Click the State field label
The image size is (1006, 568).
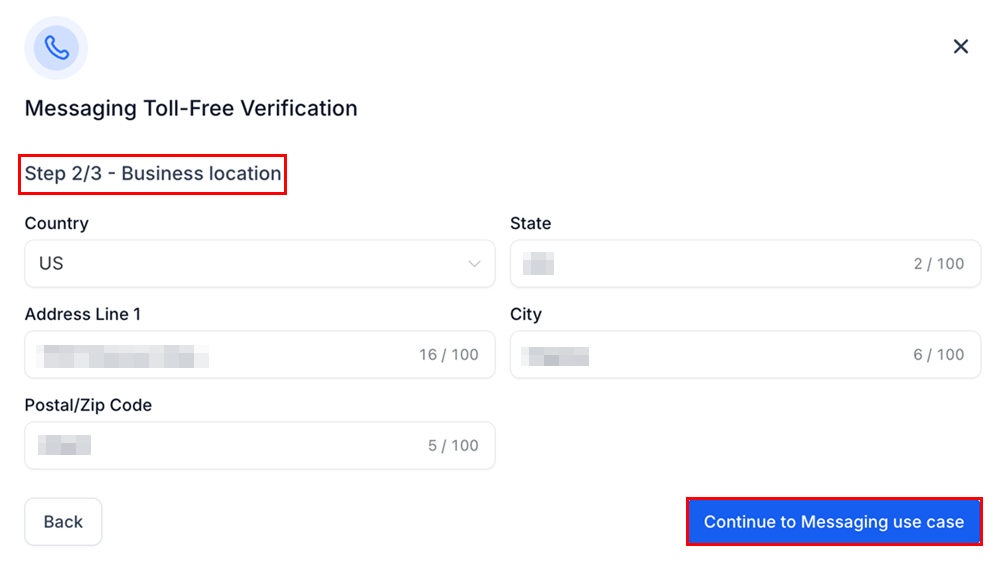531,224
